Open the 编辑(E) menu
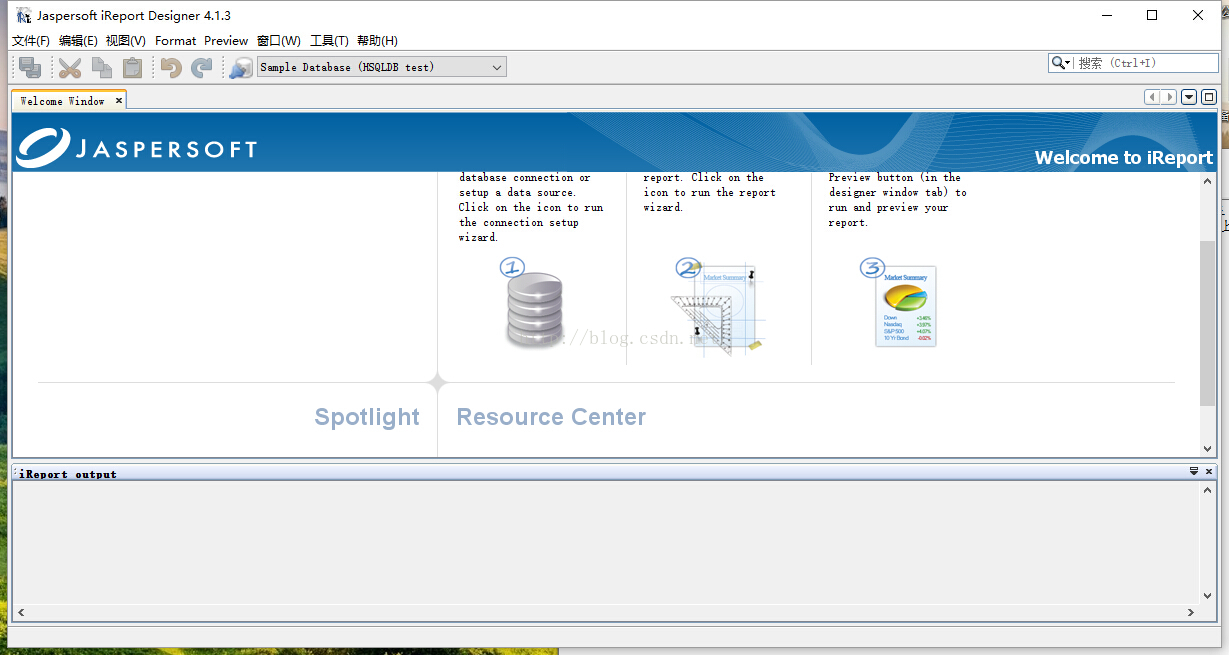Screen dimensions: 1229x655 [79, 41]
